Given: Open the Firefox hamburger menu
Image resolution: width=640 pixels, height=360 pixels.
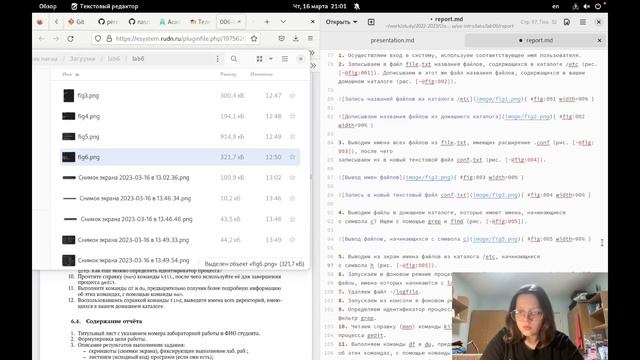Looking at the screenshot, I should pyautogui.click(x=310, y=38).
